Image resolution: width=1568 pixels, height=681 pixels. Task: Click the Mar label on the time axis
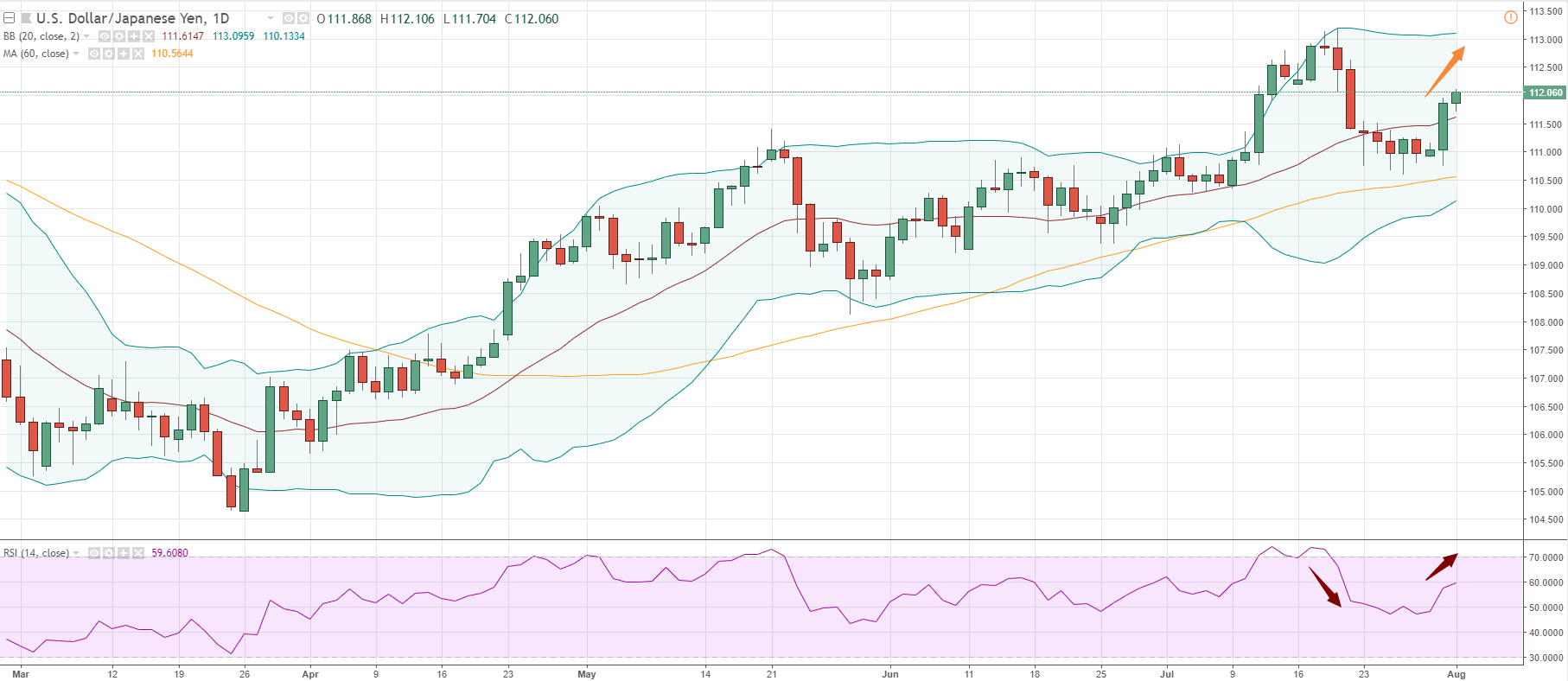[x=21, y=674]
